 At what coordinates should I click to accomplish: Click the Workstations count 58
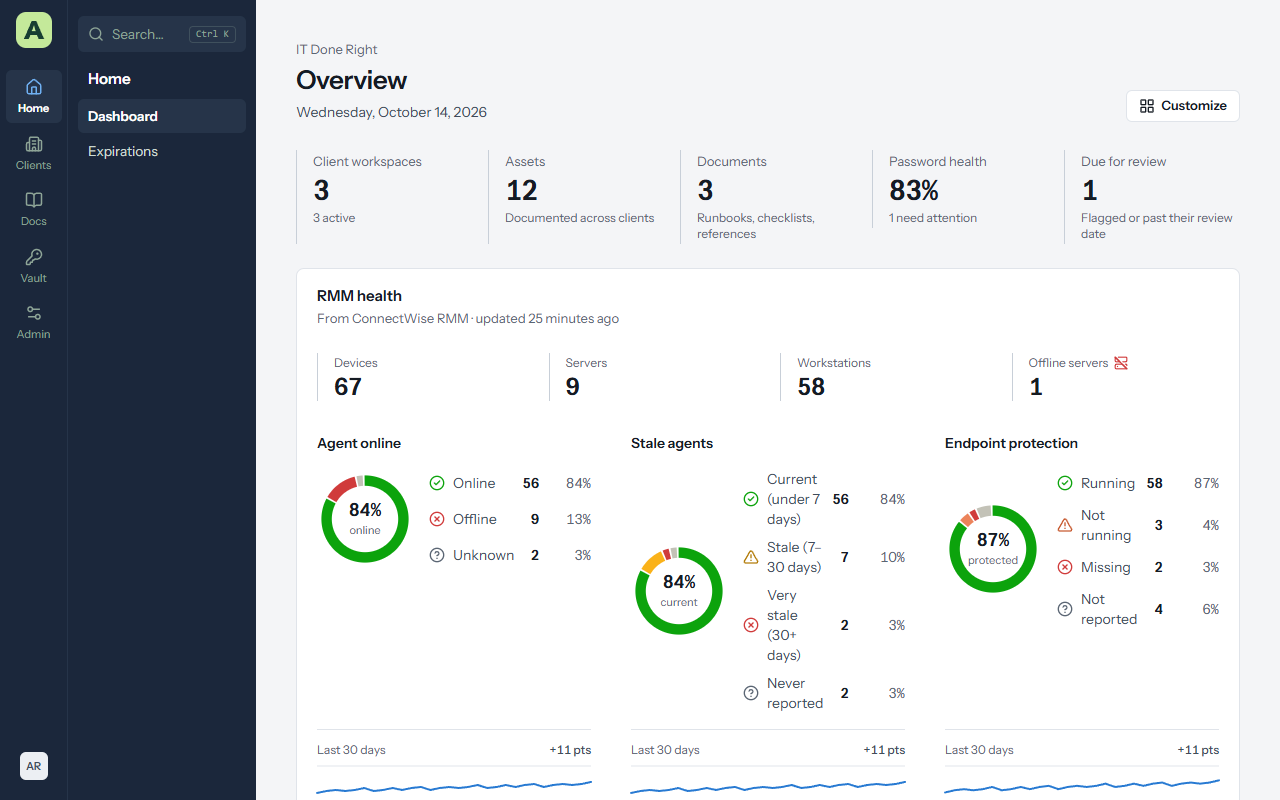(x=811, y=387)
